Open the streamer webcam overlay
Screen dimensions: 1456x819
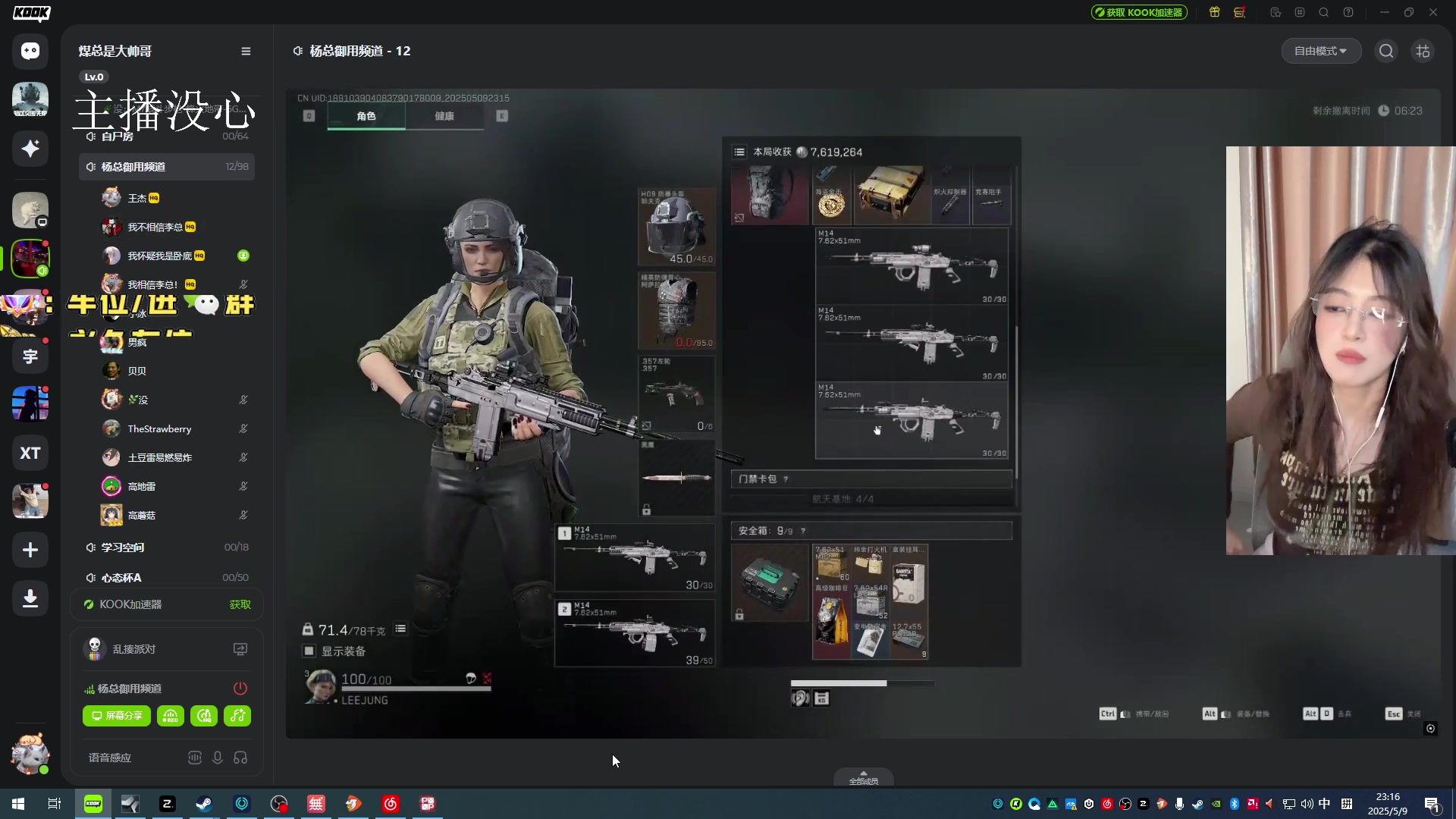coord(1341,350)
